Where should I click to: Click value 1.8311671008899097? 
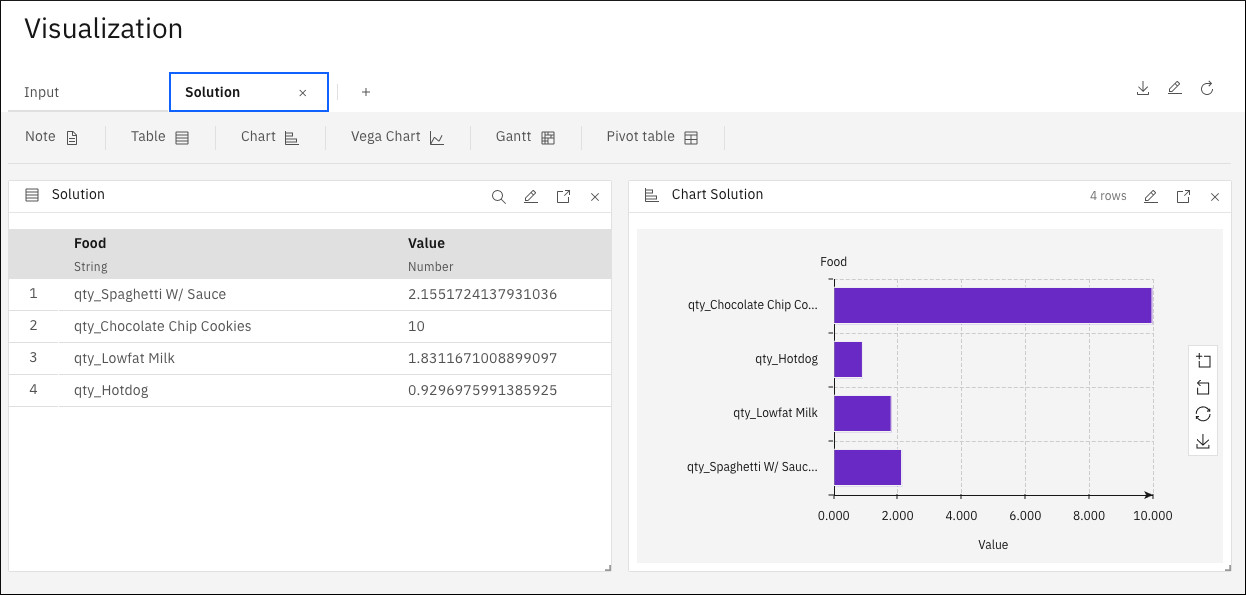(x=482, y=359)
